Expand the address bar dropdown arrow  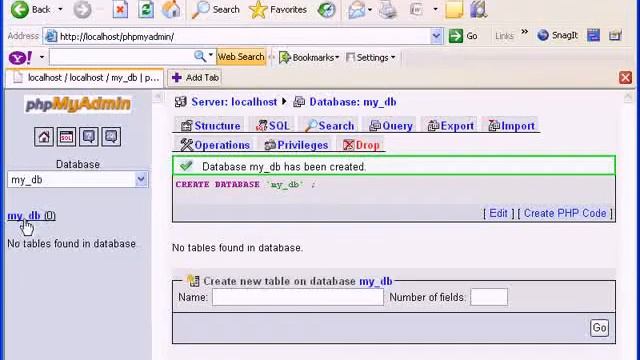coord(436,36)
